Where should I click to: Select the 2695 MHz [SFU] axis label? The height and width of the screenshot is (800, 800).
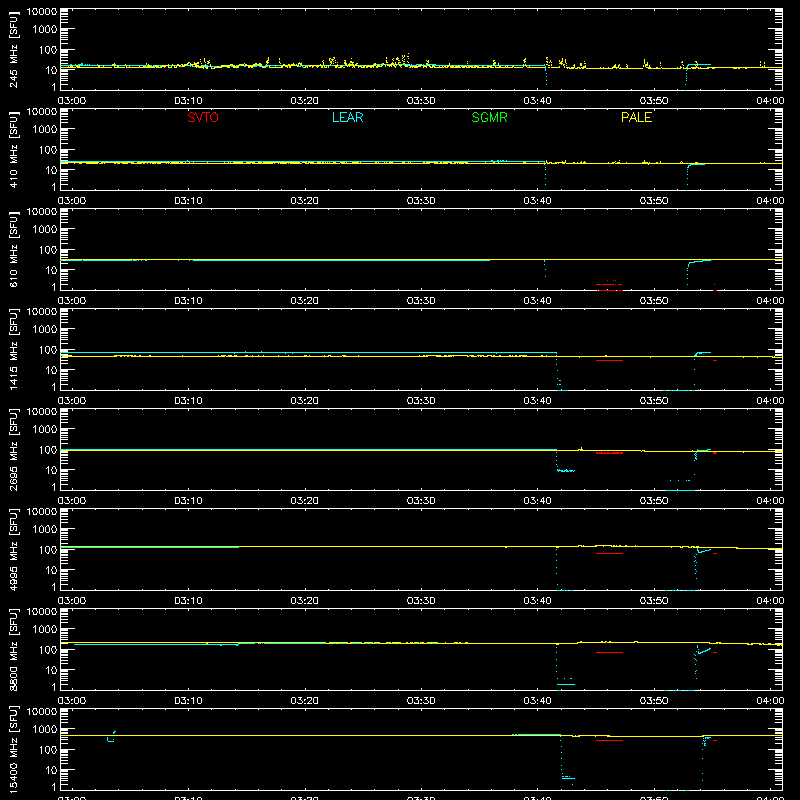pyautogui.click(x=14, y=449)
